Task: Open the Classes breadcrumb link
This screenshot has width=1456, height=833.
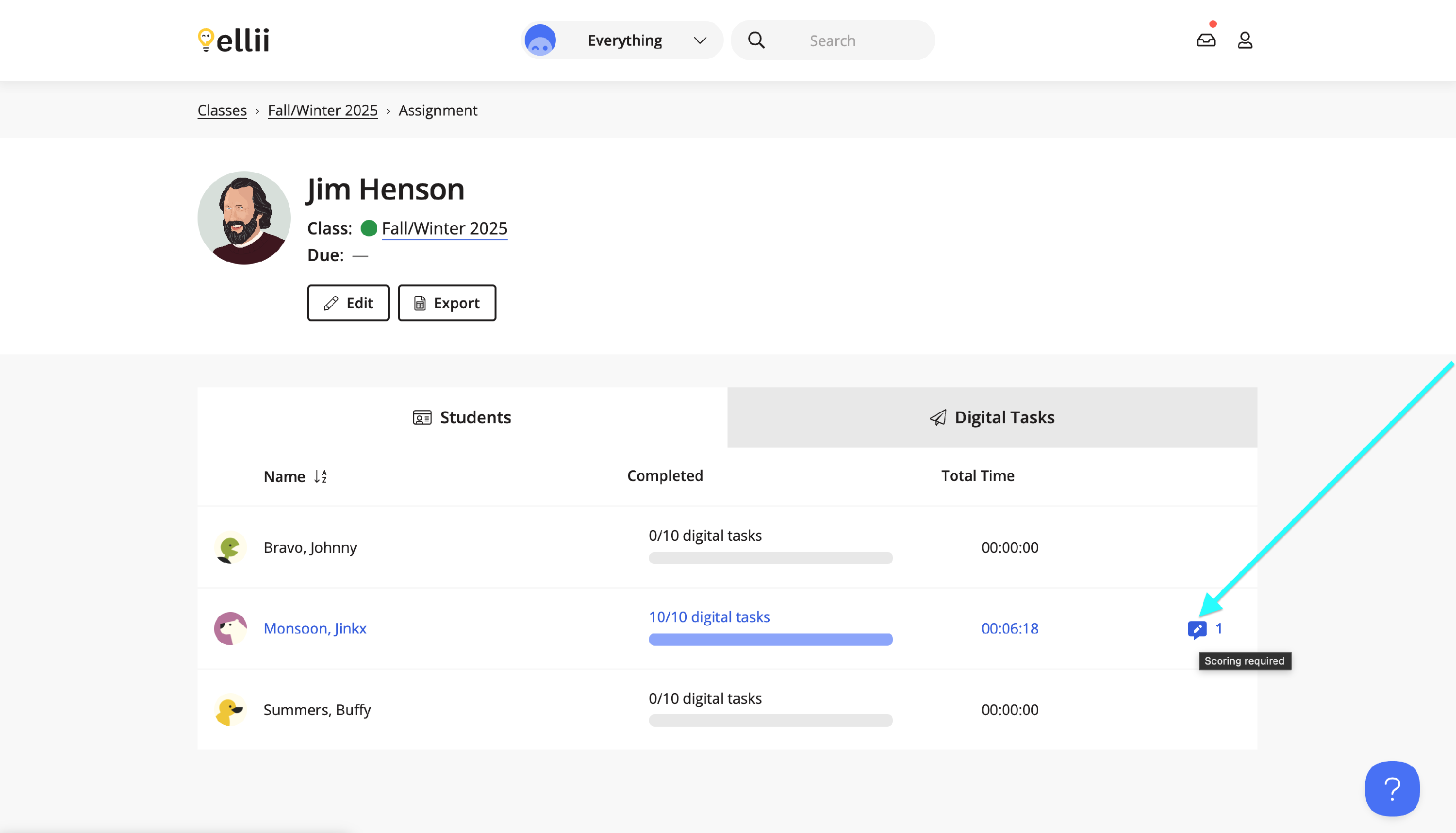Action: (222, 110)
